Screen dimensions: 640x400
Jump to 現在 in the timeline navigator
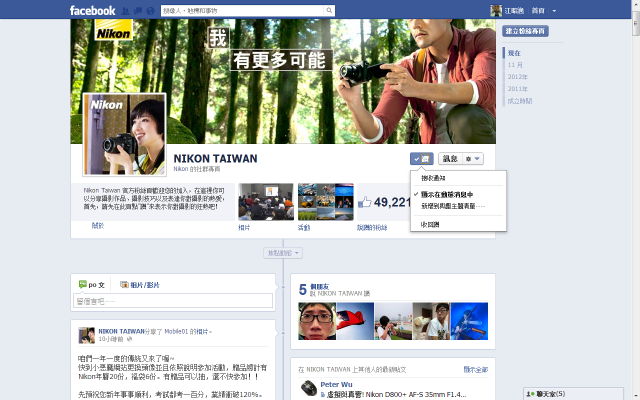514,53
